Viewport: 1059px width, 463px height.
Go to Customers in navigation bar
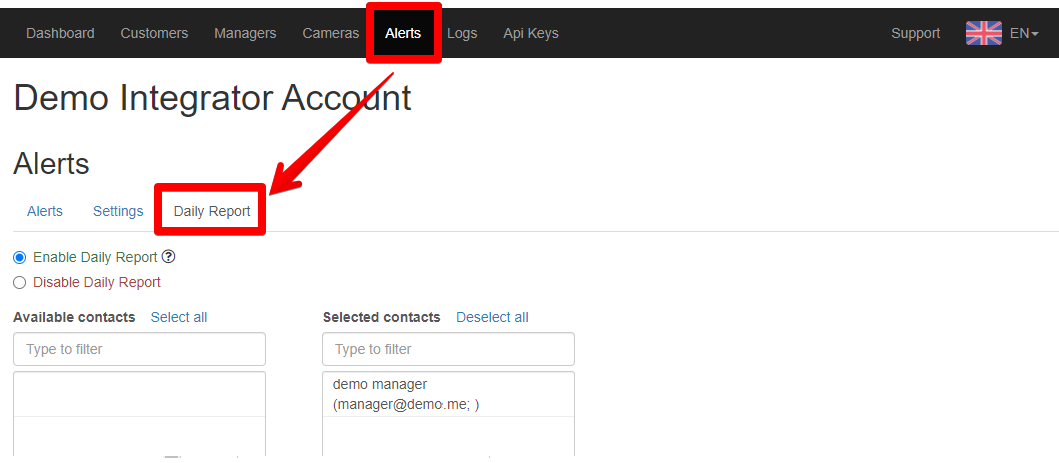tap(154, 33)
